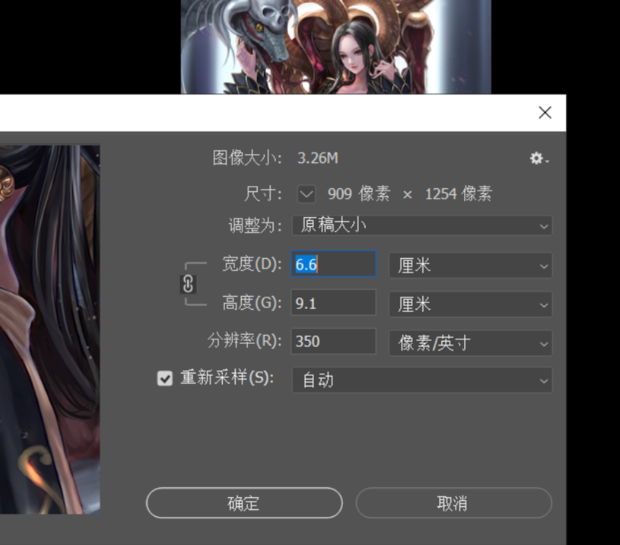Click the 分辨率(R): label

click(x=245, y=341)
